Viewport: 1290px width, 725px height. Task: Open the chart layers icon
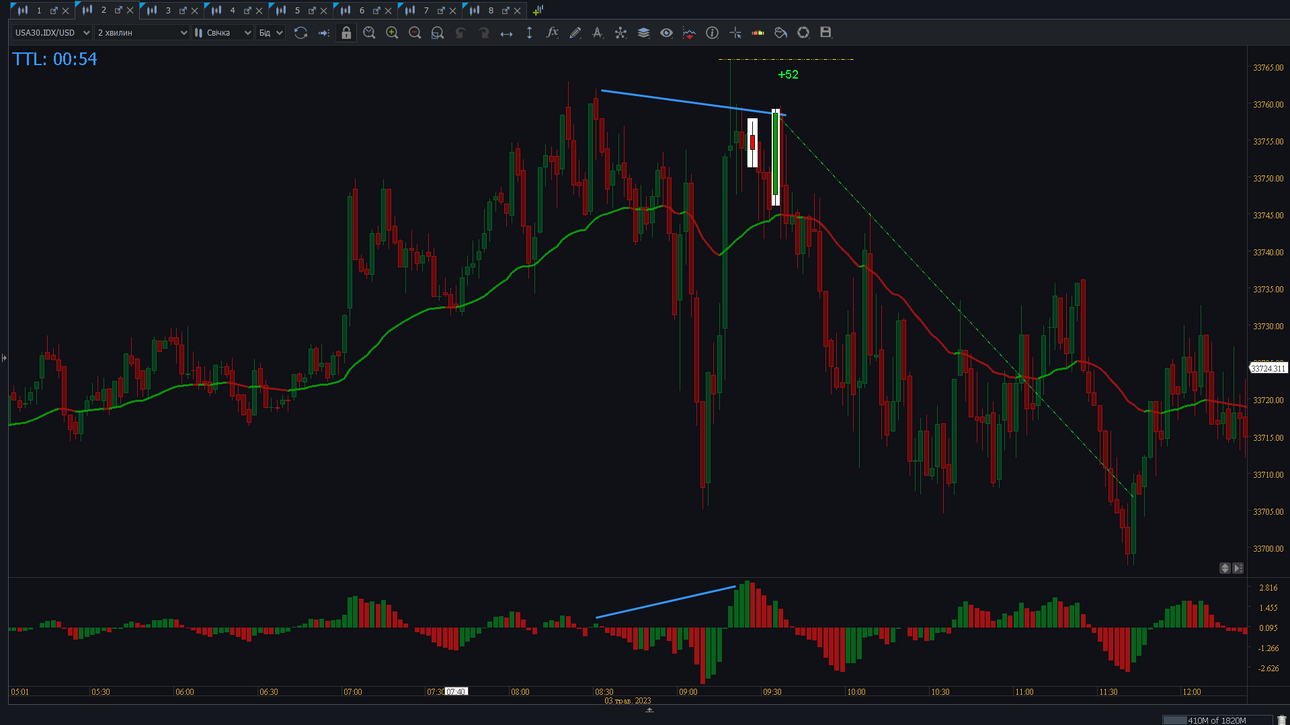pyautogui.click(x=643, y=33)
